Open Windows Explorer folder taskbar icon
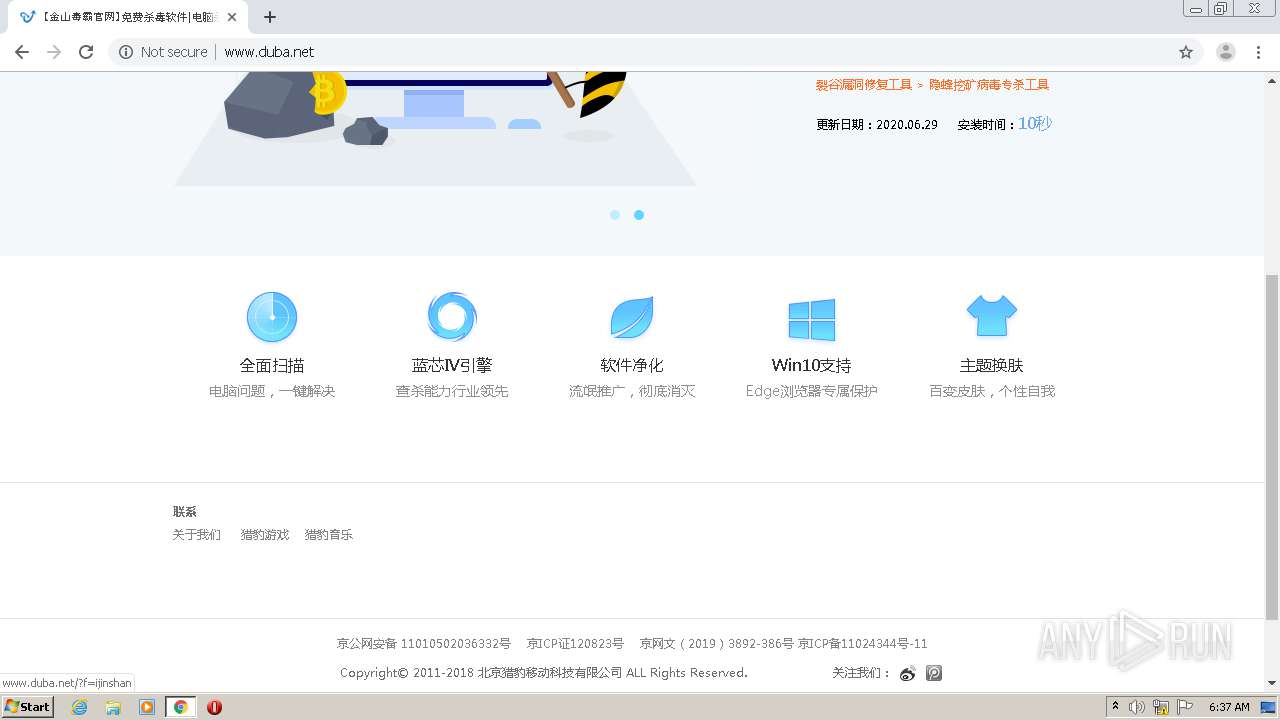Image resolution: width=1280 pixels, height=720 pixels. click(113, 707)
